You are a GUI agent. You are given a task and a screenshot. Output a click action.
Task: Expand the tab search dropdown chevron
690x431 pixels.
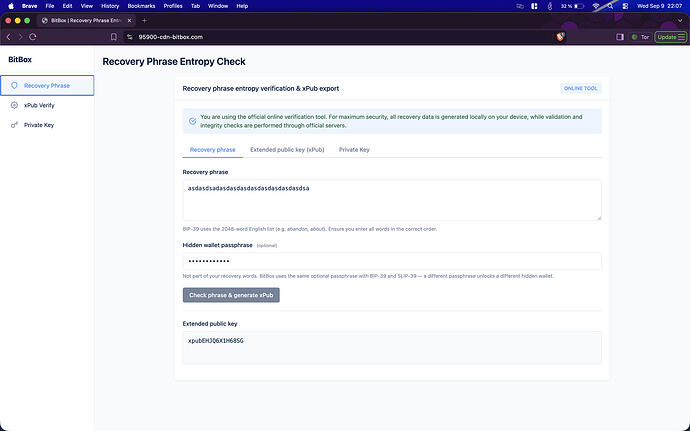pos(680,21)
